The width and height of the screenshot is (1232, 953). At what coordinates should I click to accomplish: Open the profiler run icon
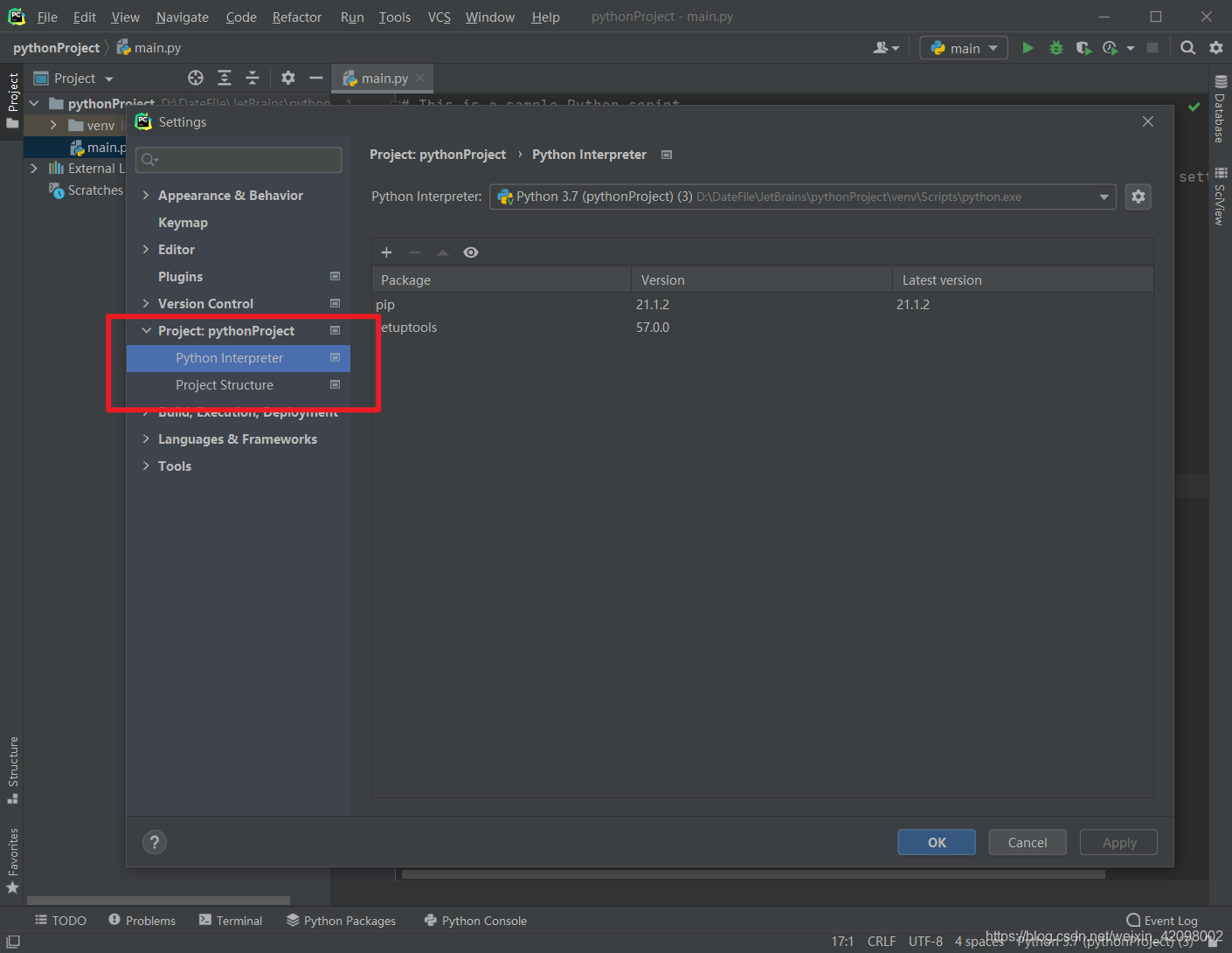[1111, 48]
